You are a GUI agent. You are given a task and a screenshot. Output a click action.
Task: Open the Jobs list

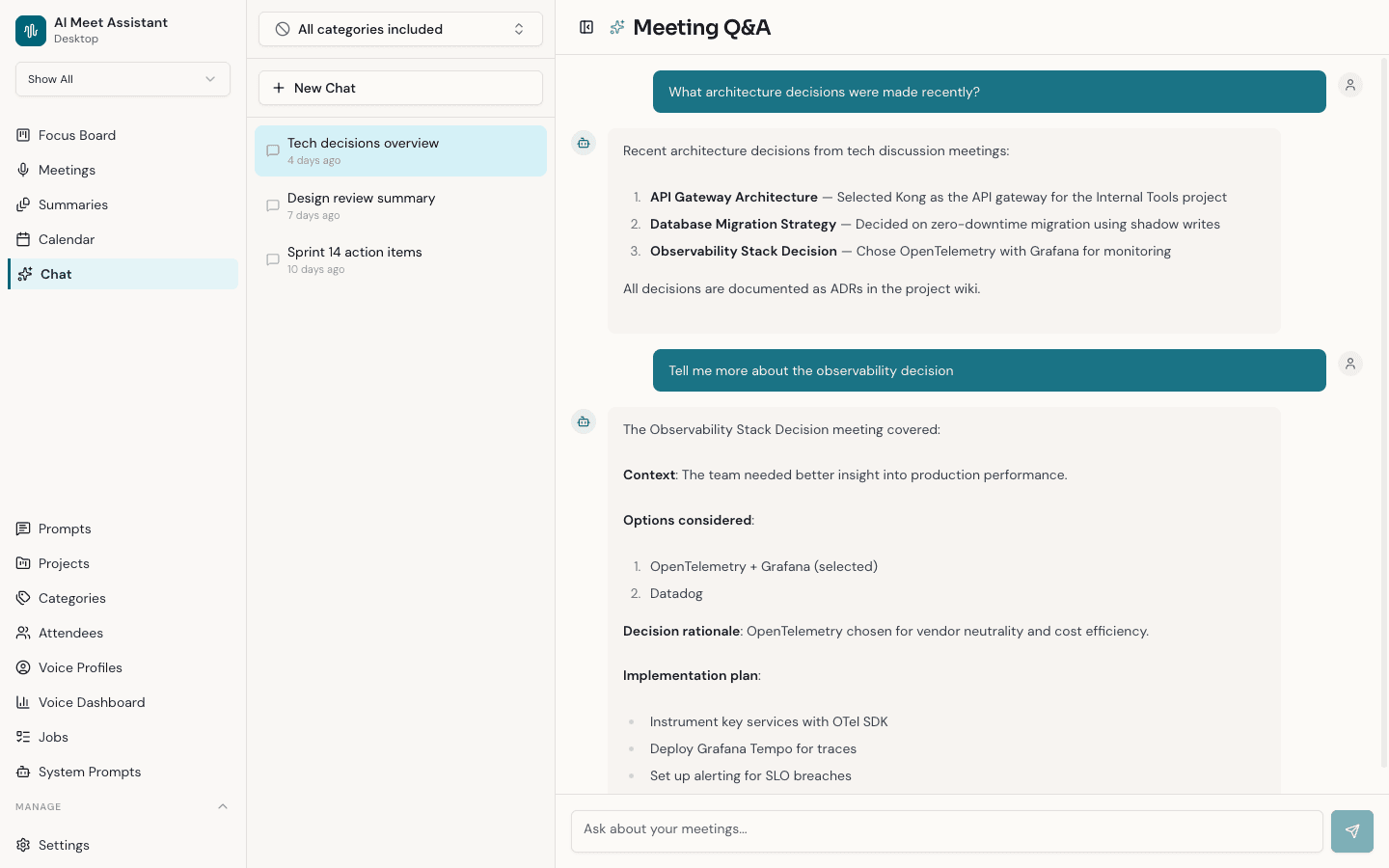53,737
